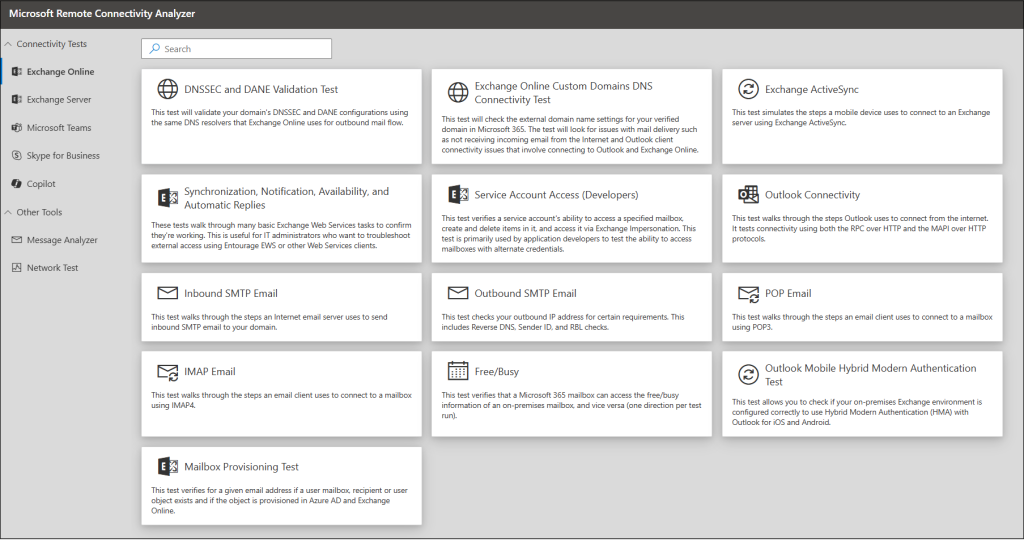Viewport: 1024px width, 540px height.
Task: Collapse the Connectivity Tests section
Action: 8,44
